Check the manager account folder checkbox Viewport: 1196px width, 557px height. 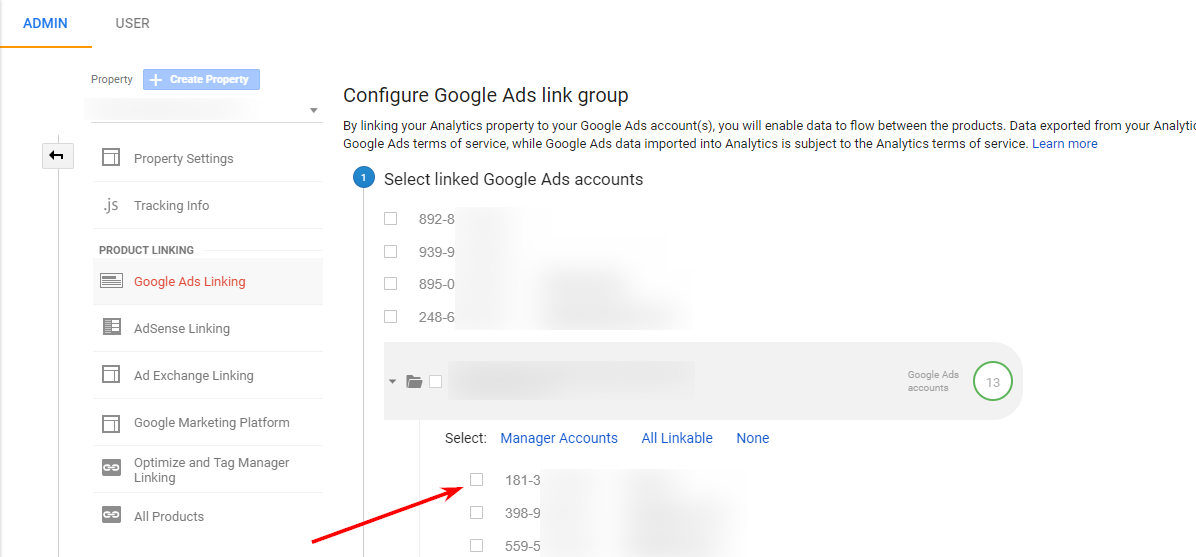tap(436, 382)
